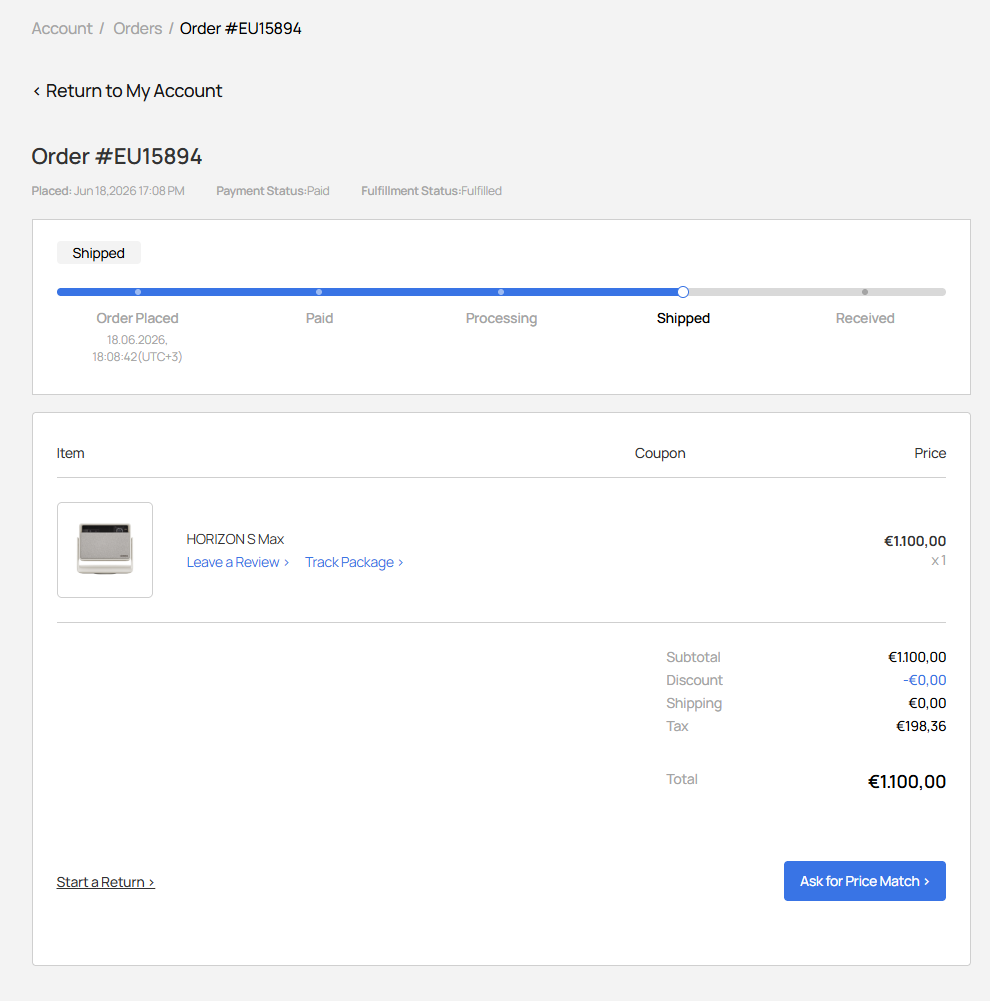The height and width of the screenshot is (1001, 990).
Task: Go to Account breadcrumb link
Action: [62, 29]
